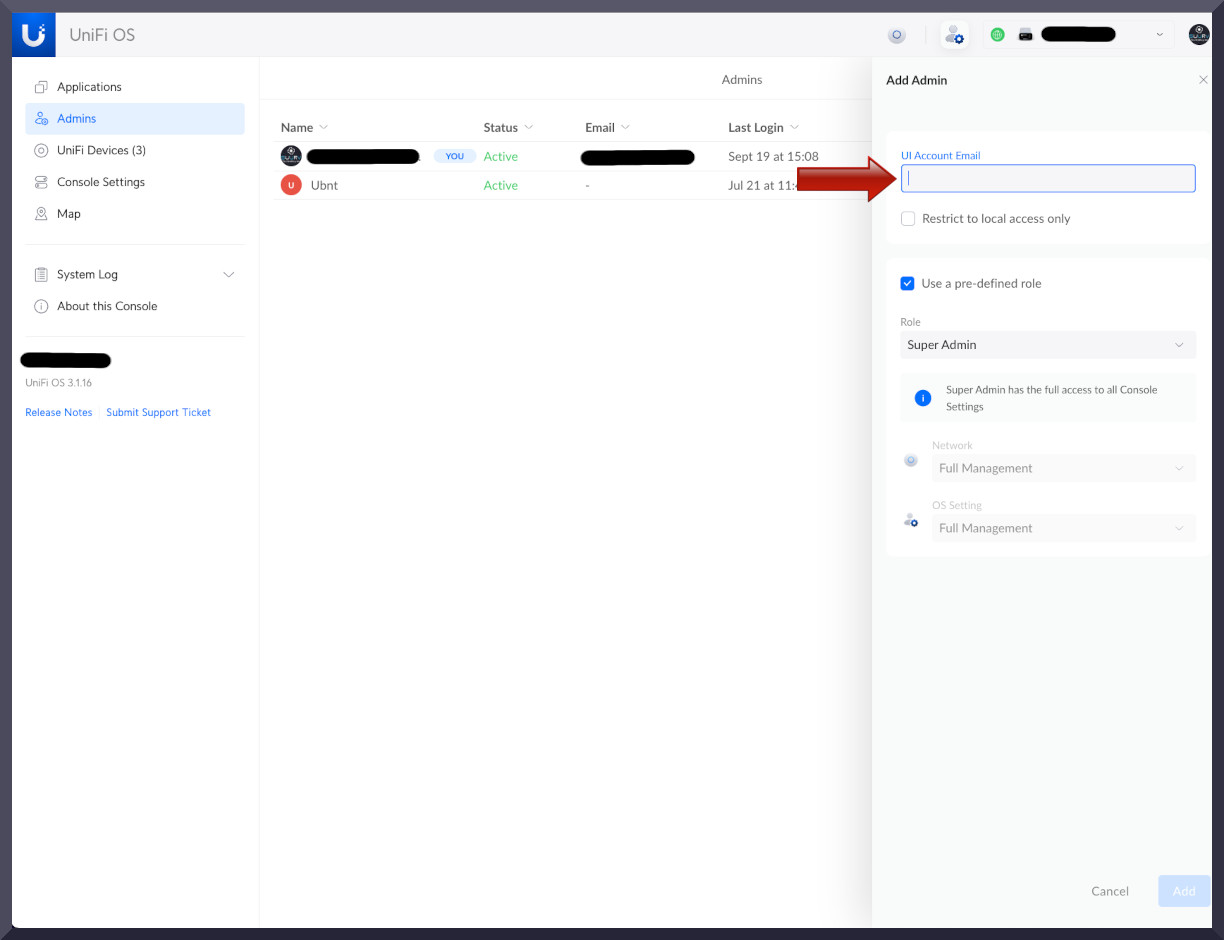This screenshot has width=1224, height=940.
Task: Open the UniFi OS home logo
Action: [33, 33]
